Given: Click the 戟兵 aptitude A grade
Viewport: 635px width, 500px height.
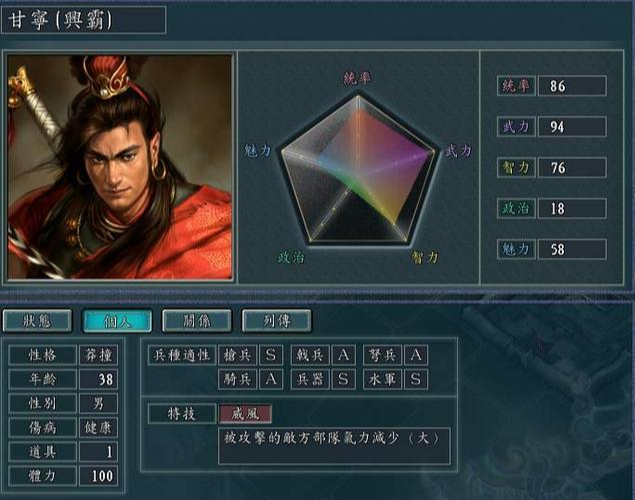Looking at the screenshot, I should (x=343, y=355).
